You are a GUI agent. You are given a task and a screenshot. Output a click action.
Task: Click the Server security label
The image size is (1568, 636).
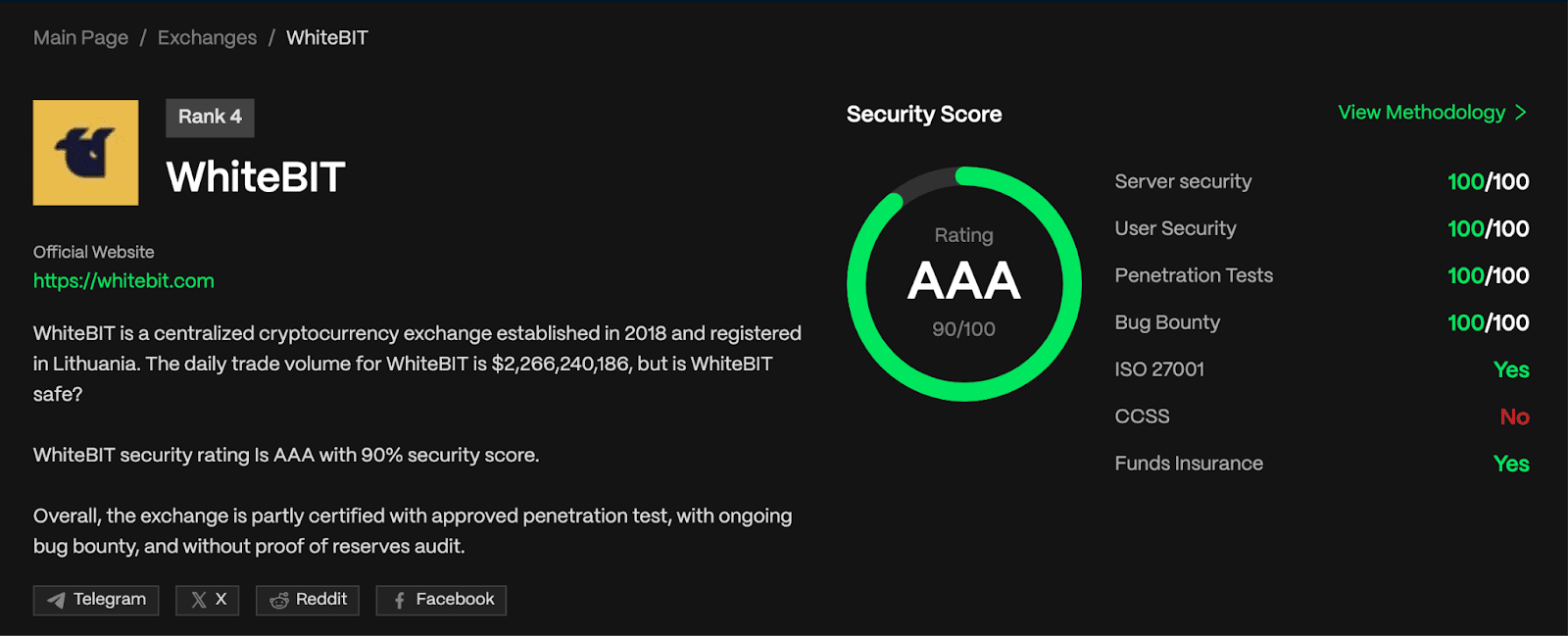point(1183,181)
